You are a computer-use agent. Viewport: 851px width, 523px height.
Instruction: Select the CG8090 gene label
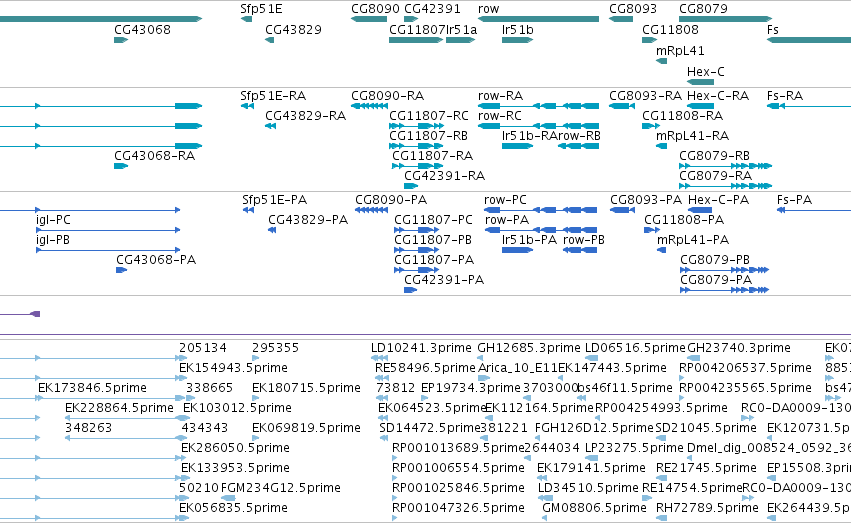pos(375,9)
